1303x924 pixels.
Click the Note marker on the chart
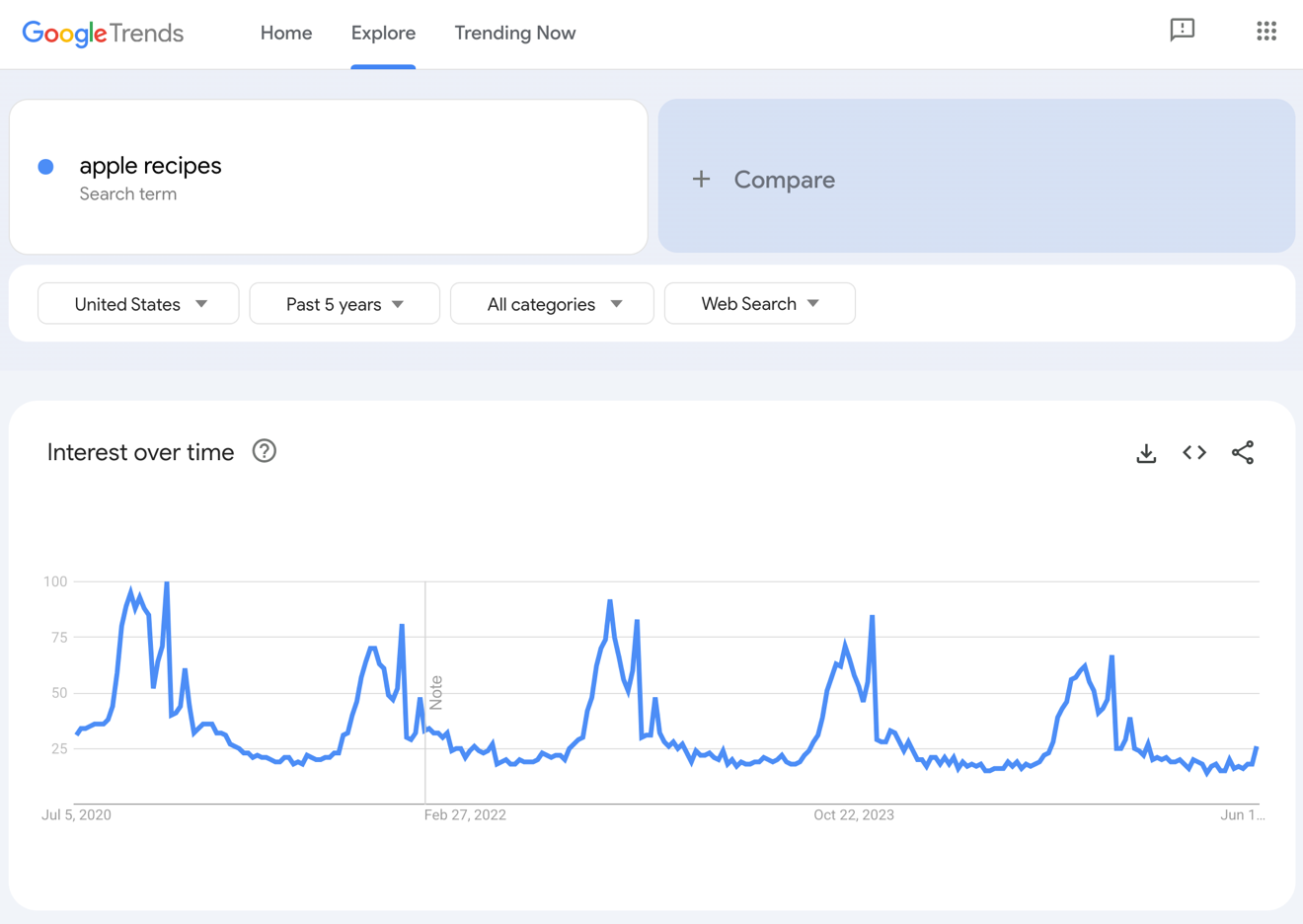(x=436, y=693)
